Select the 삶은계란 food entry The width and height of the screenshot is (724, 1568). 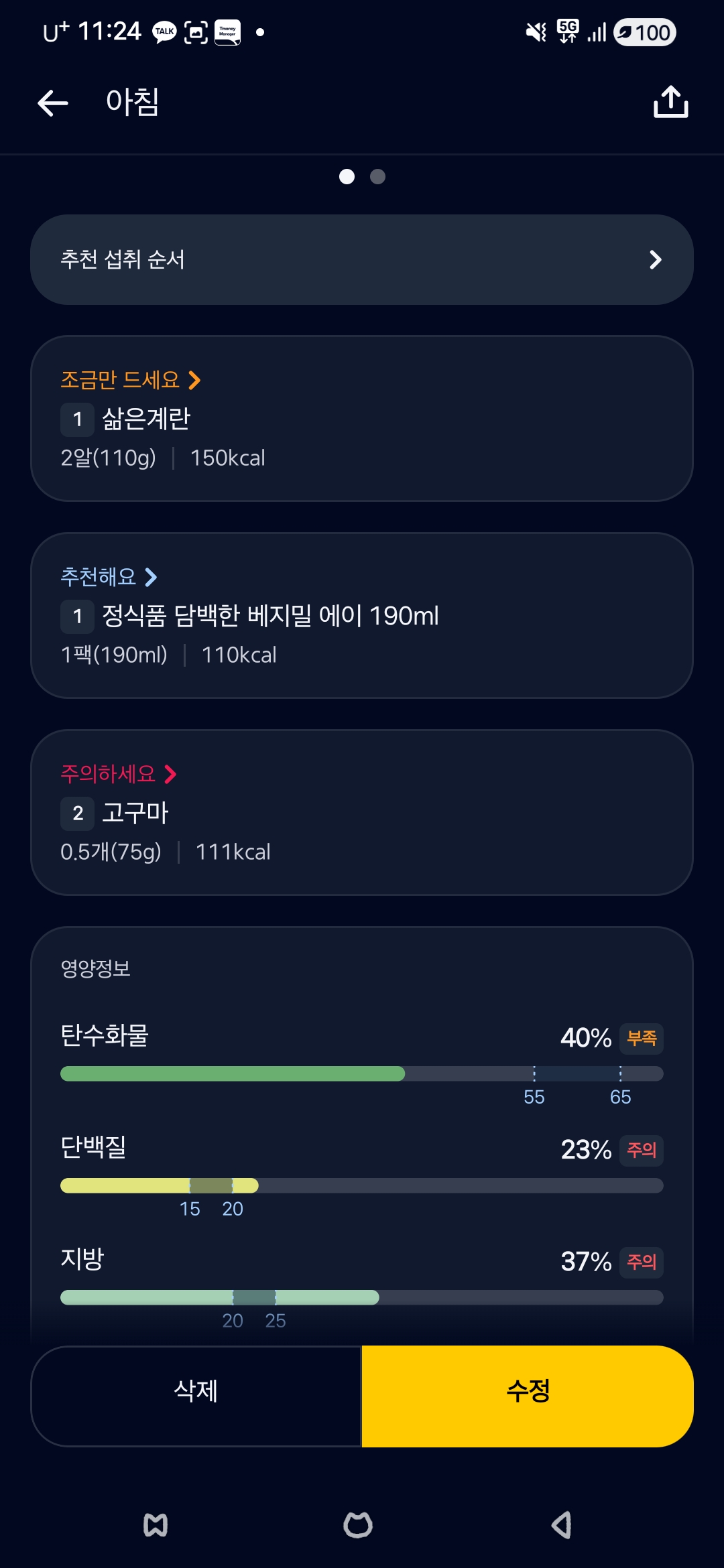pyautogui.click(x=146, y=419)
